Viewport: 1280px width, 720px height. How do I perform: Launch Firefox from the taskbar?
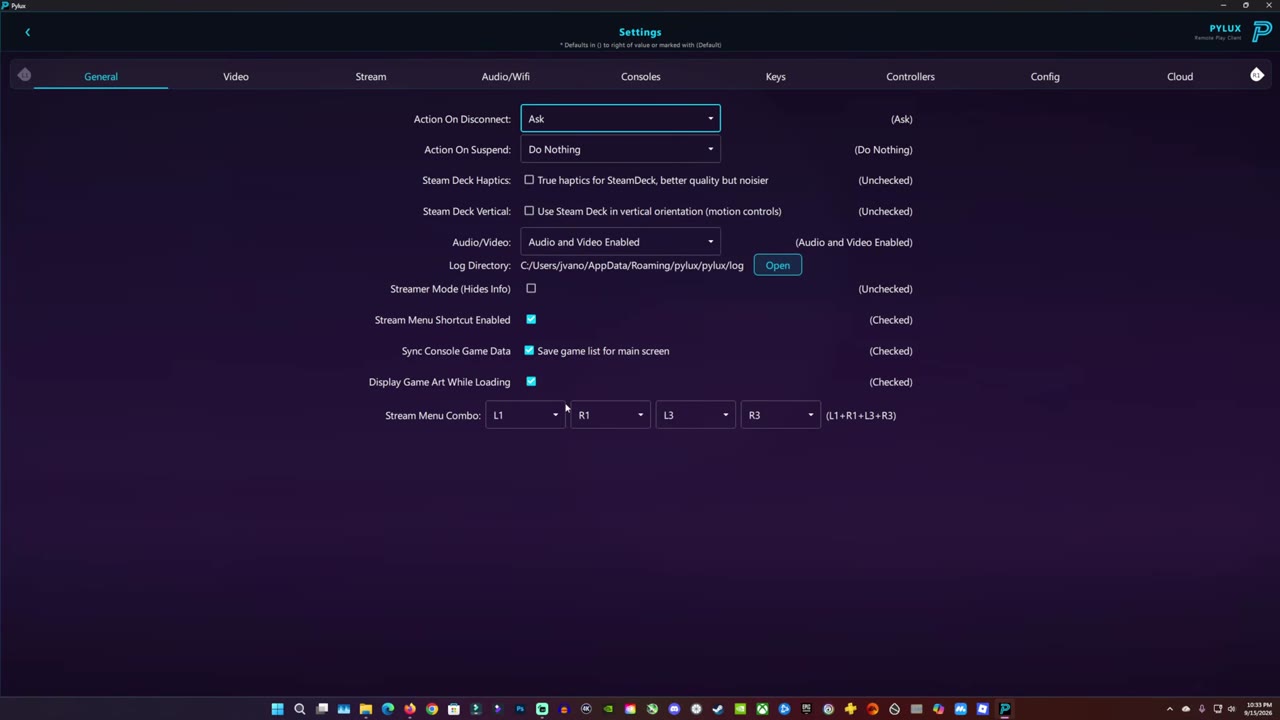tap(410, 709)
